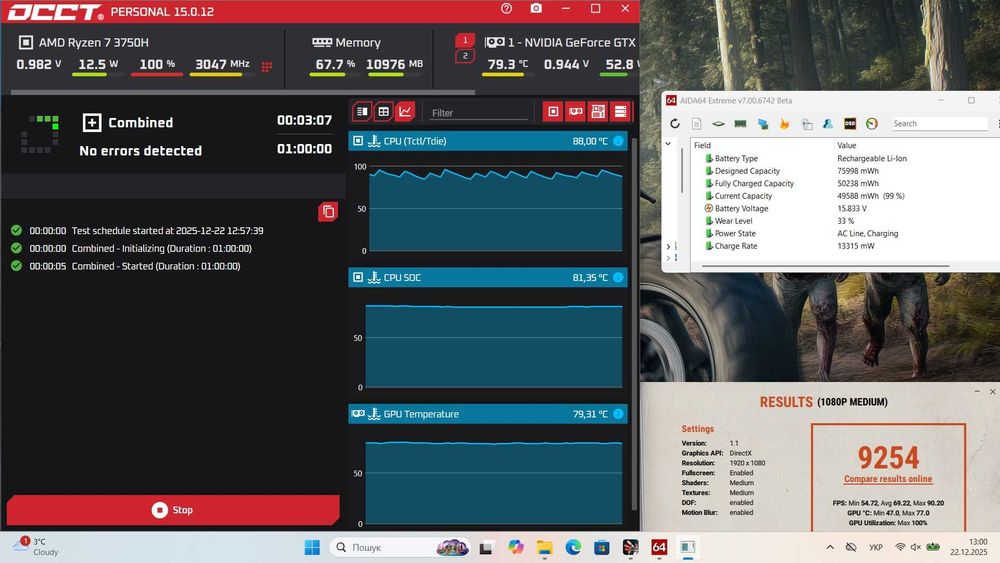Open info for CPU SOC graph
1000x563 pixels.
pos(618,277)
